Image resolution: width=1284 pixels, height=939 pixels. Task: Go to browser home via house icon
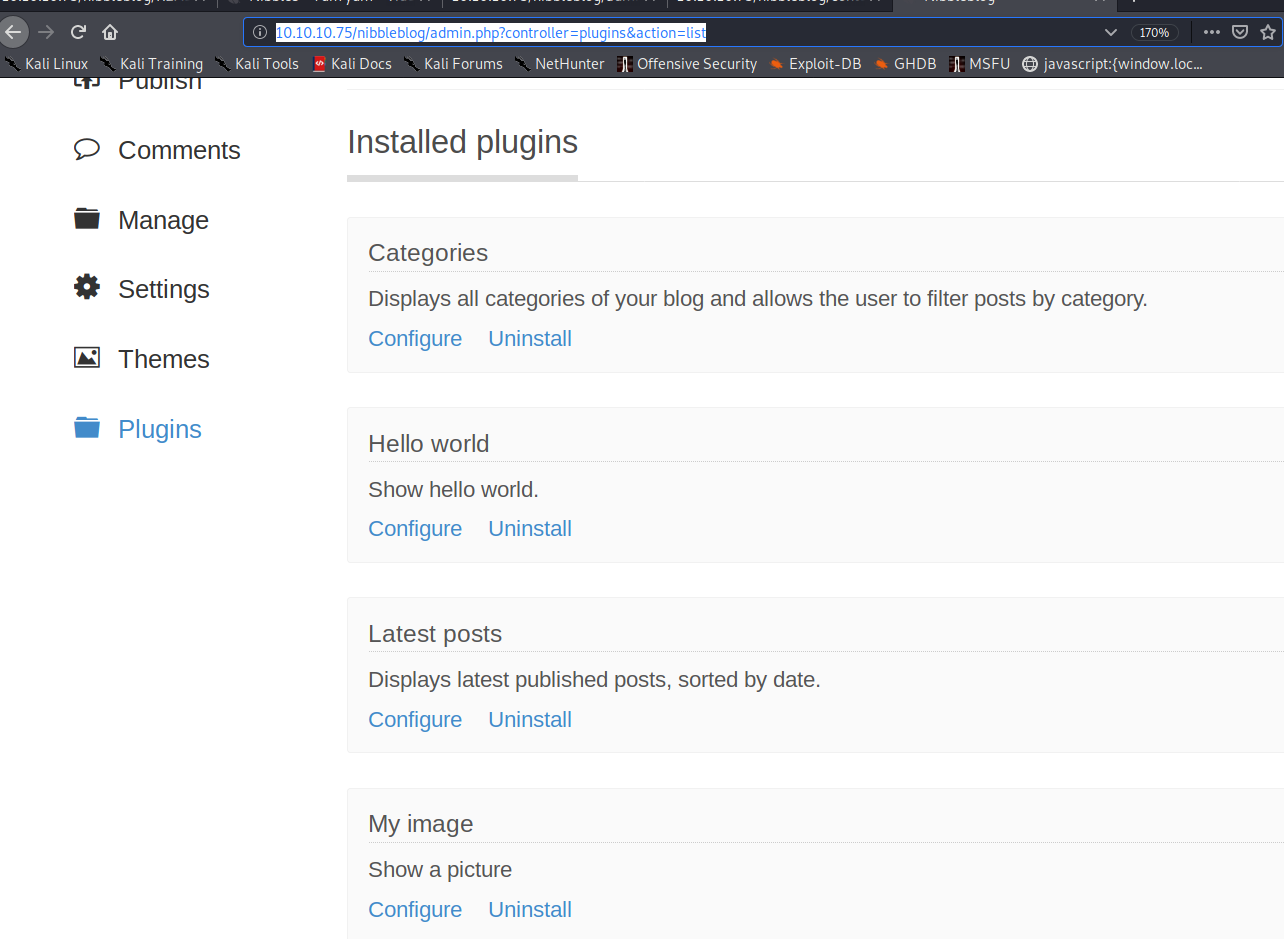point(110,32)
